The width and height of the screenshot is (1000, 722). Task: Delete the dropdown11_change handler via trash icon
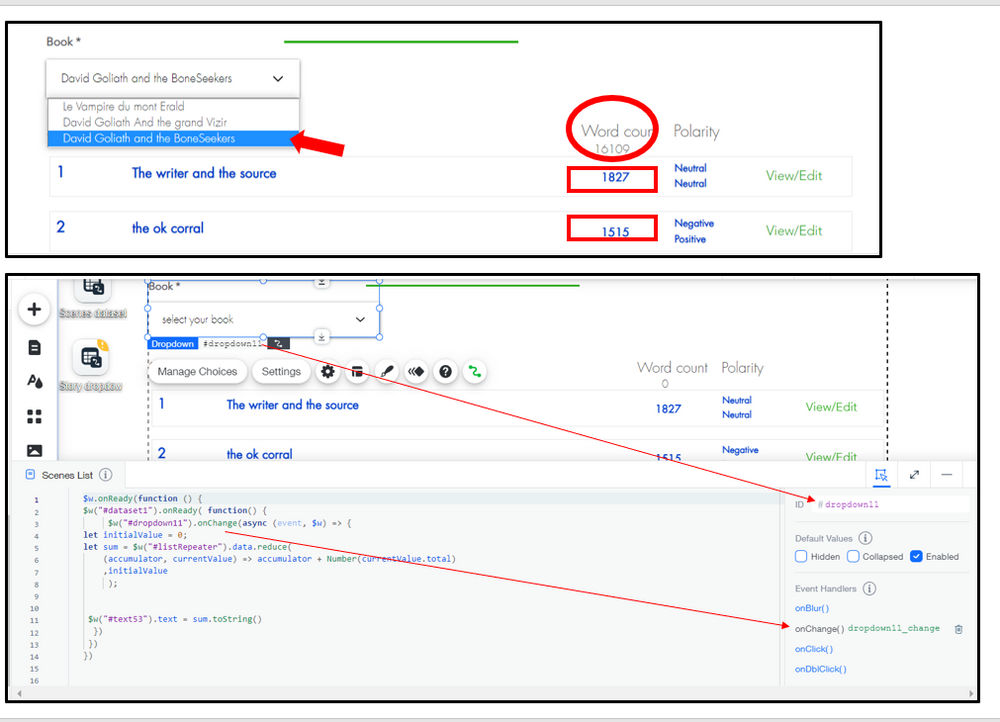click(x=958, y=628)
